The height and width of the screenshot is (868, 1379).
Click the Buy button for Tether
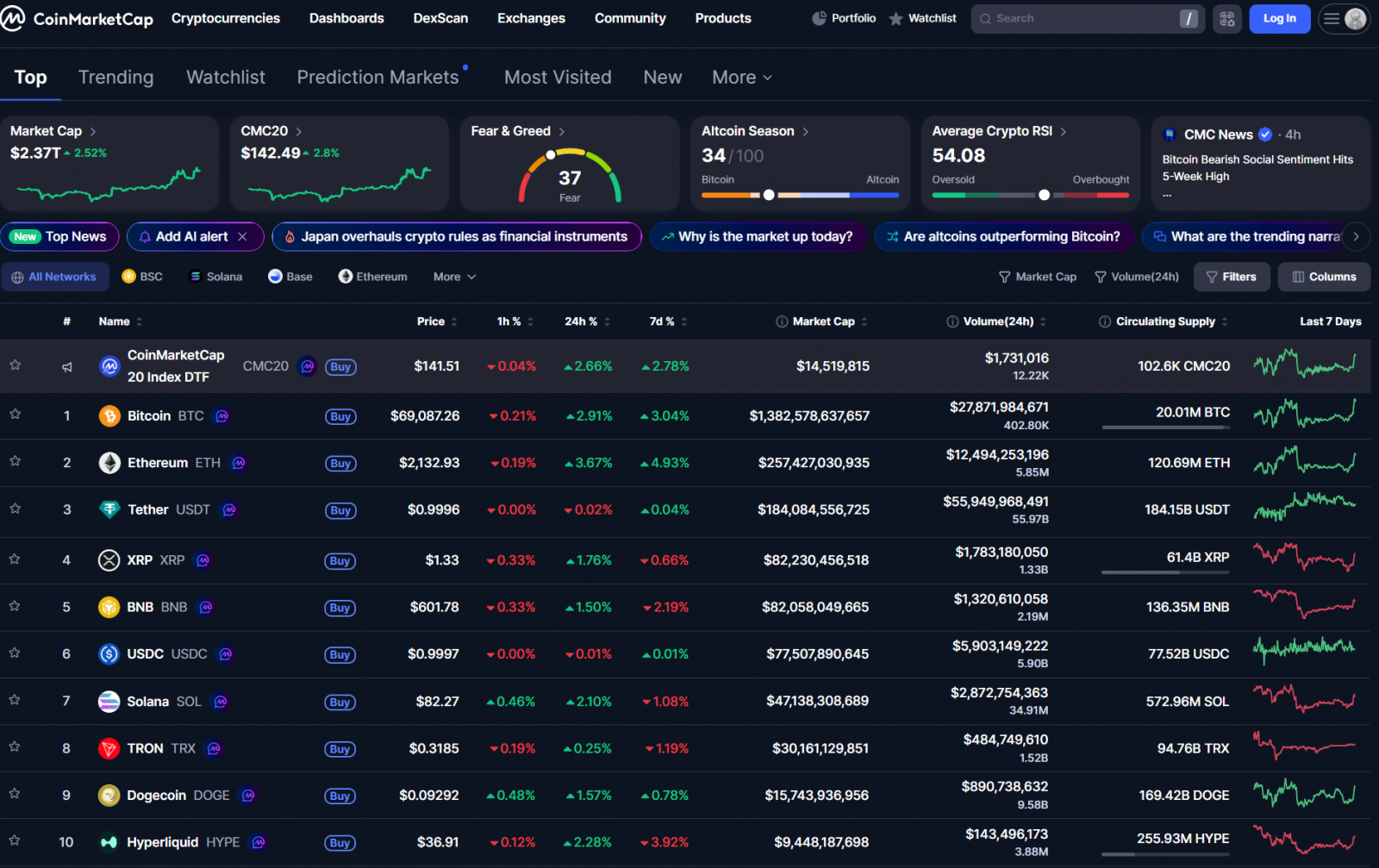click(340, 510)
